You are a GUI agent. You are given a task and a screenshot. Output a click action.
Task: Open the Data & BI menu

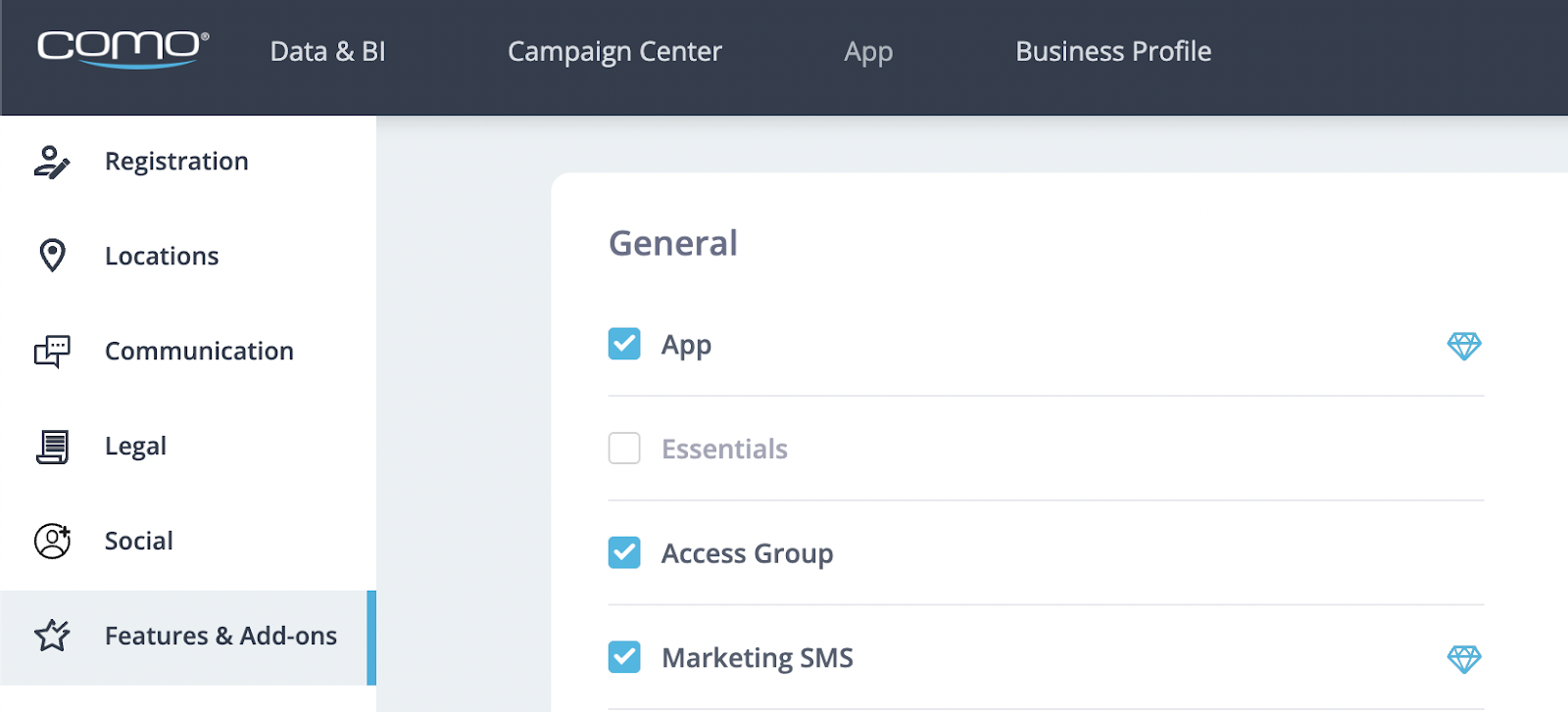coord(327,51)
